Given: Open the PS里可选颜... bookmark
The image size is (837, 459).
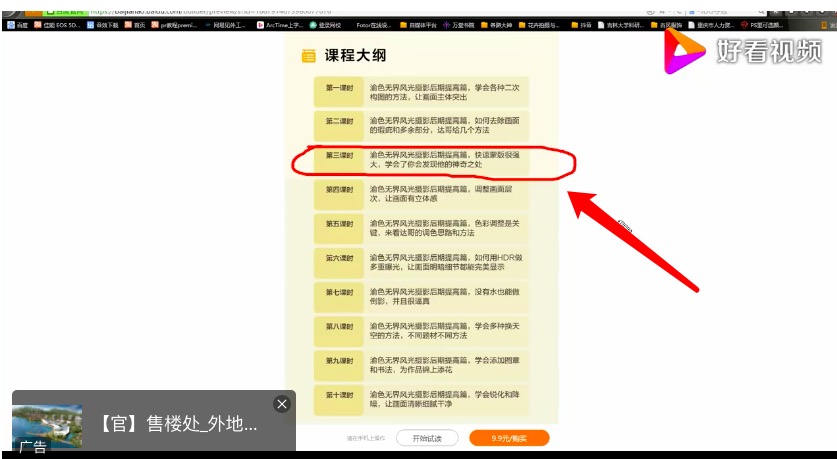Looking at the screenshot, I should [762, 25].
